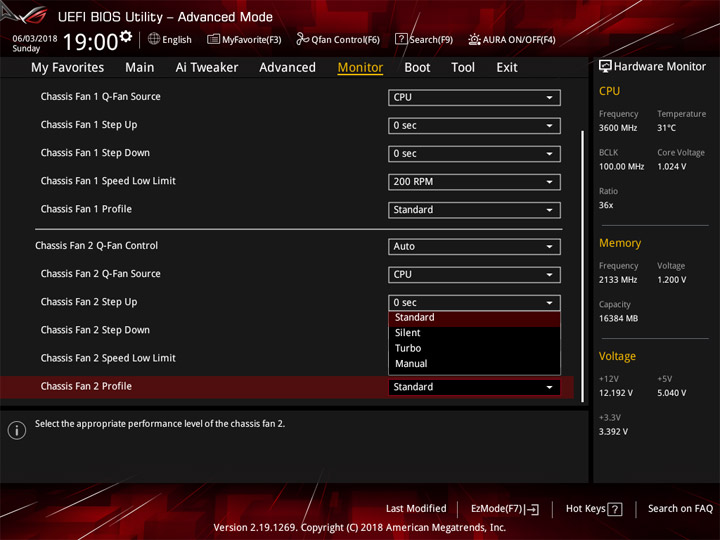The width and height of the screenshot is (720, 540).
Task: Go to the Boot tab
Action: 417,68
